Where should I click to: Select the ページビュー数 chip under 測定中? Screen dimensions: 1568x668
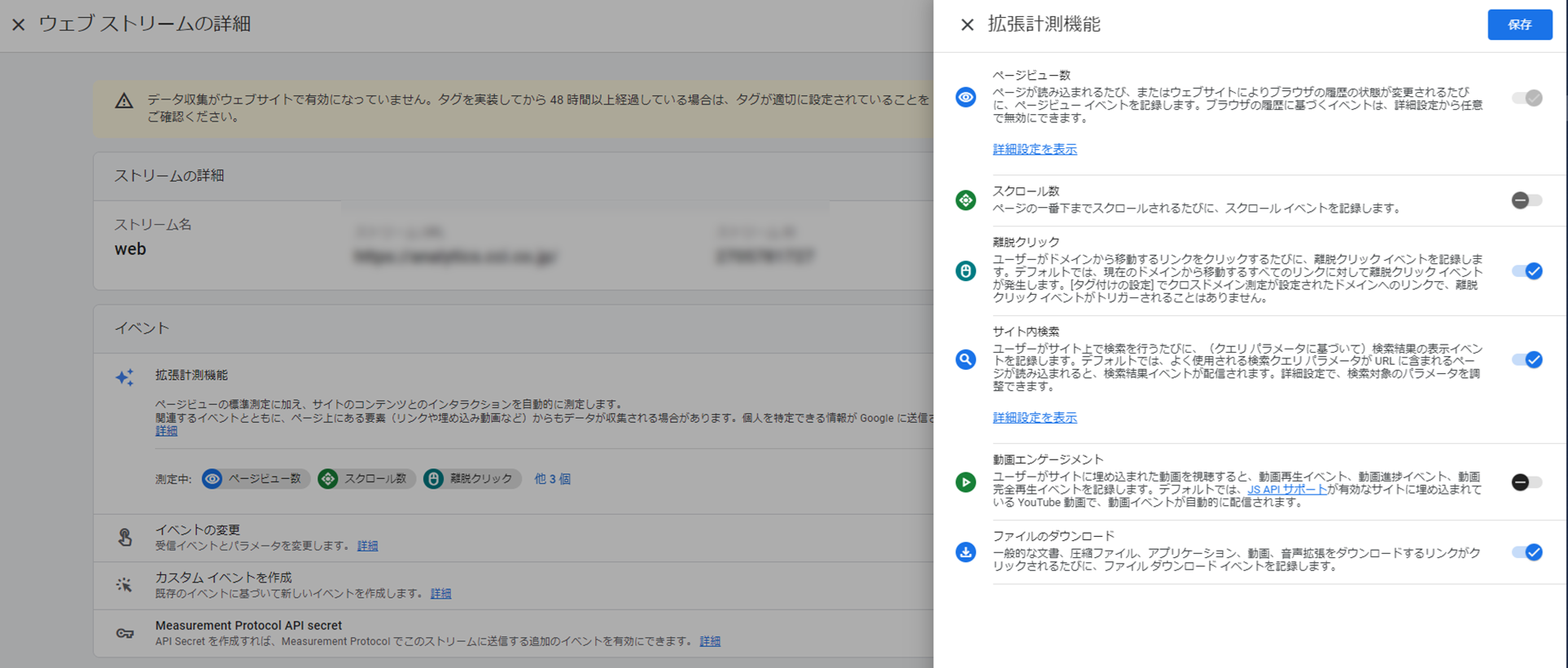[x=256, y=479]
